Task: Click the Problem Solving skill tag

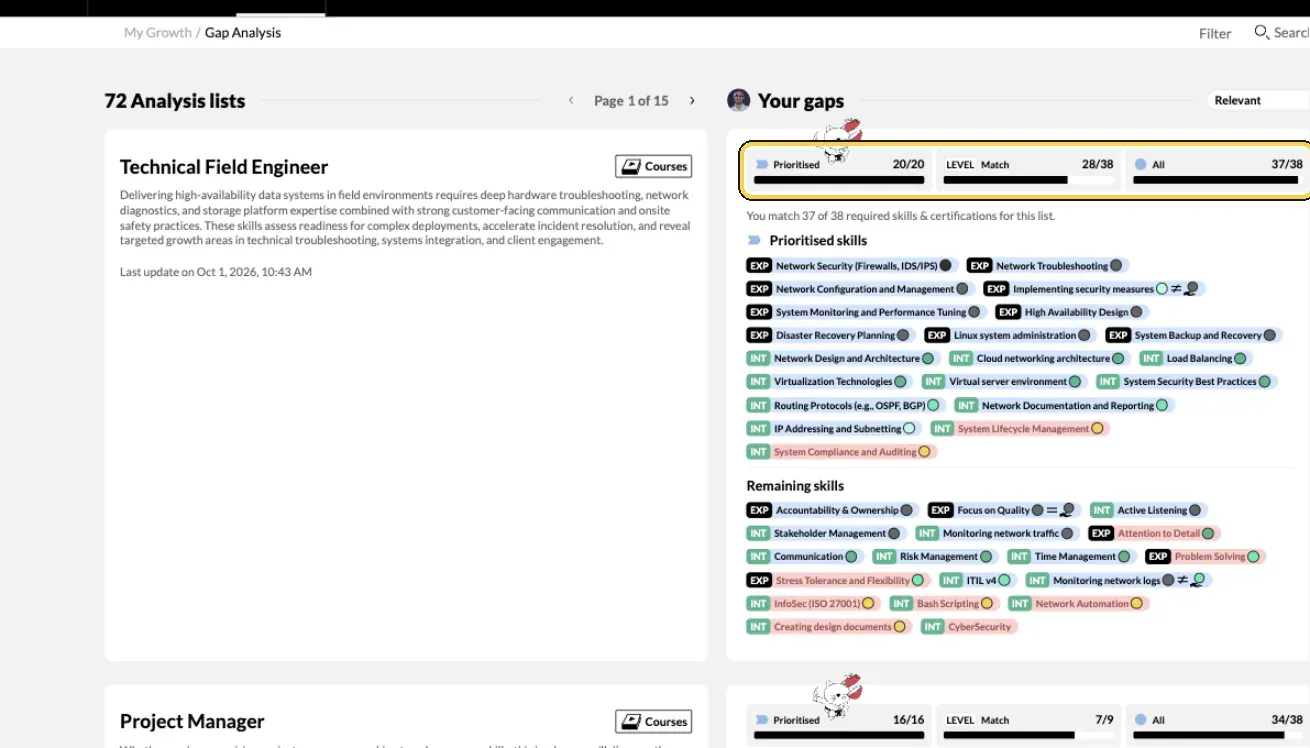Action: point(1206,557)
